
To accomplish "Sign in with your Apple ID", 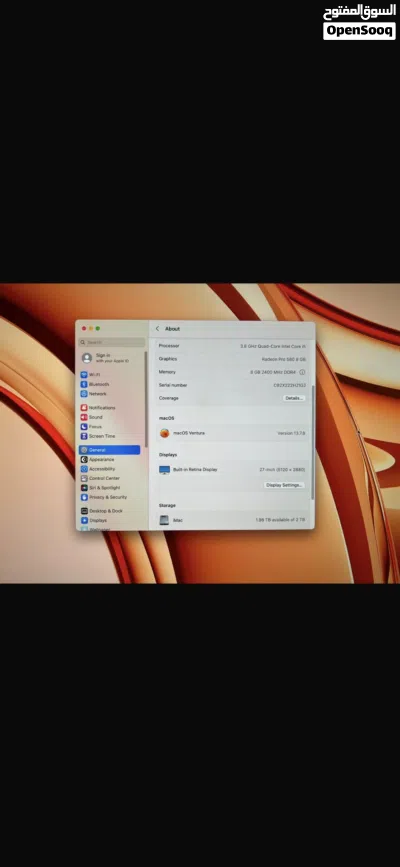I will [110, 358].
